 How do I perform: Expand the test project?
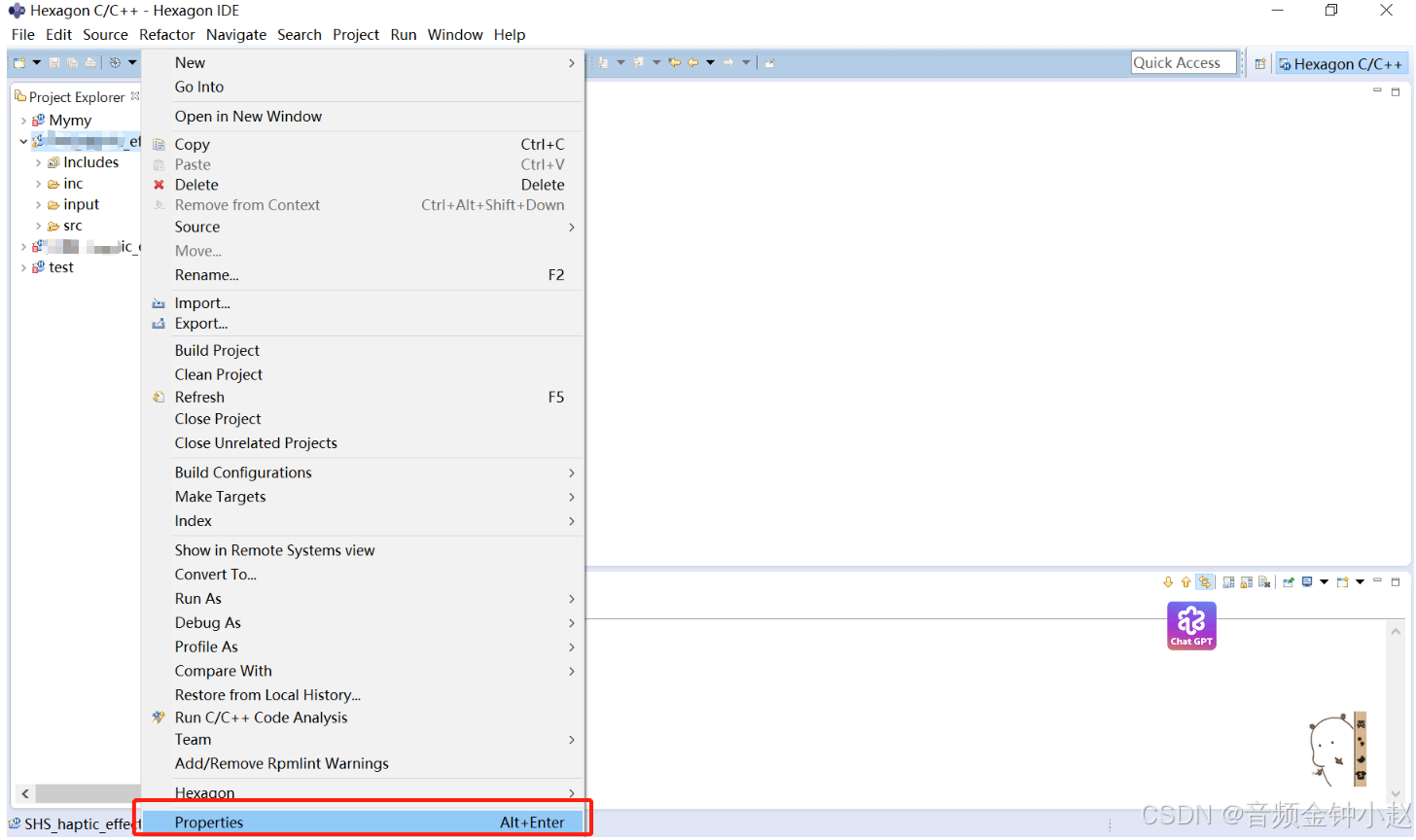[23, 267]
